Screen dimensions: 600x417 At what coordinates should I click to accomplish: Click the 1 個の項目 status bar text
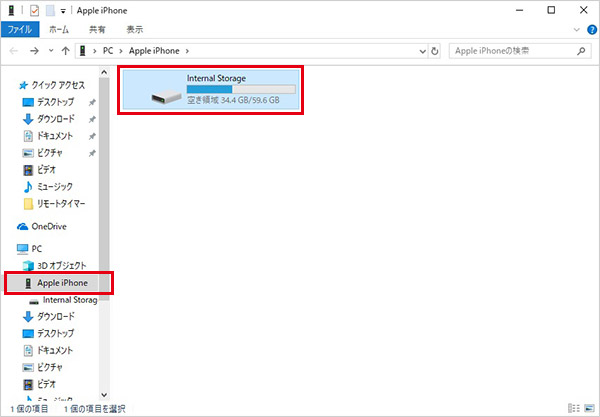pyautogui.click(x=29, y=409)
